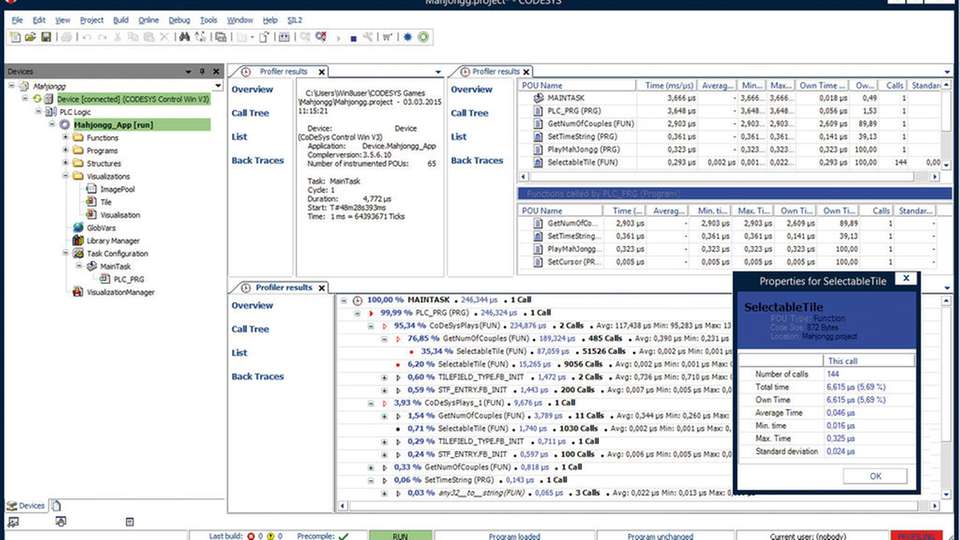960x540 pixels.
Task: Close the Devices panel
Action: [x=216, y=72]
